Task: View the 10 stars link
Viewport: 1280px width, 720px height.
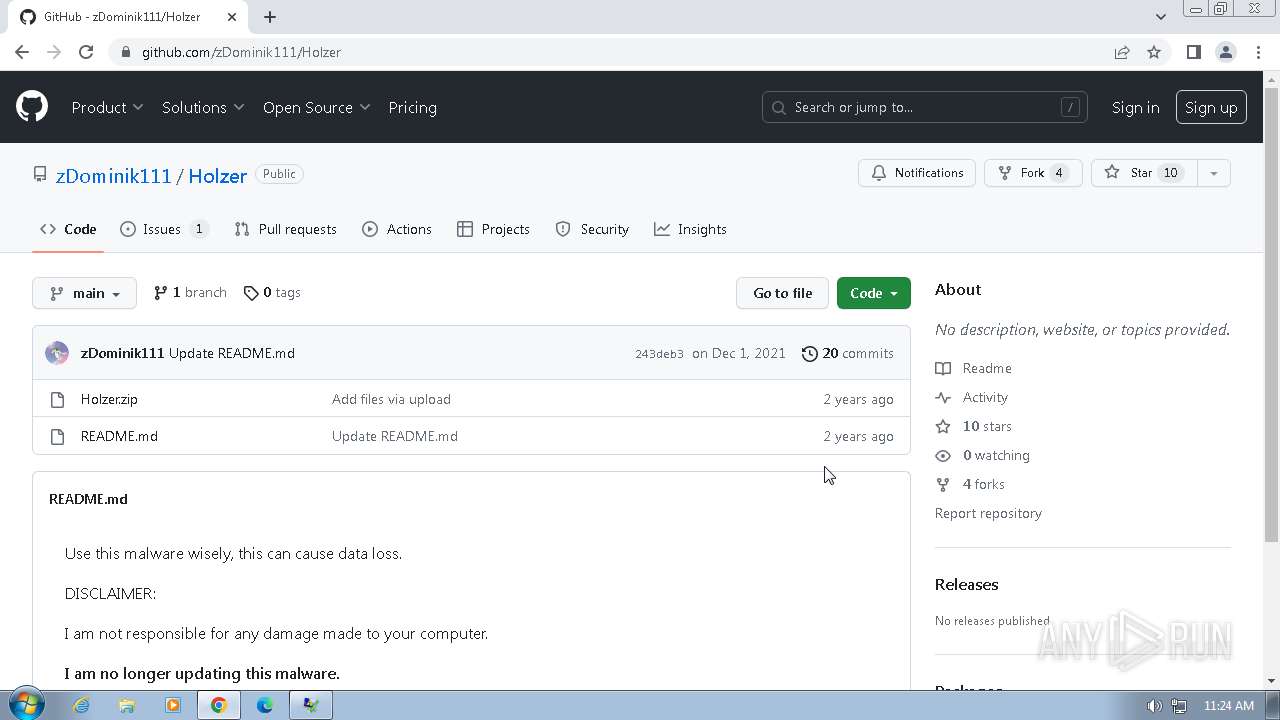Action: pyautogui.click(x=973, y=426)
